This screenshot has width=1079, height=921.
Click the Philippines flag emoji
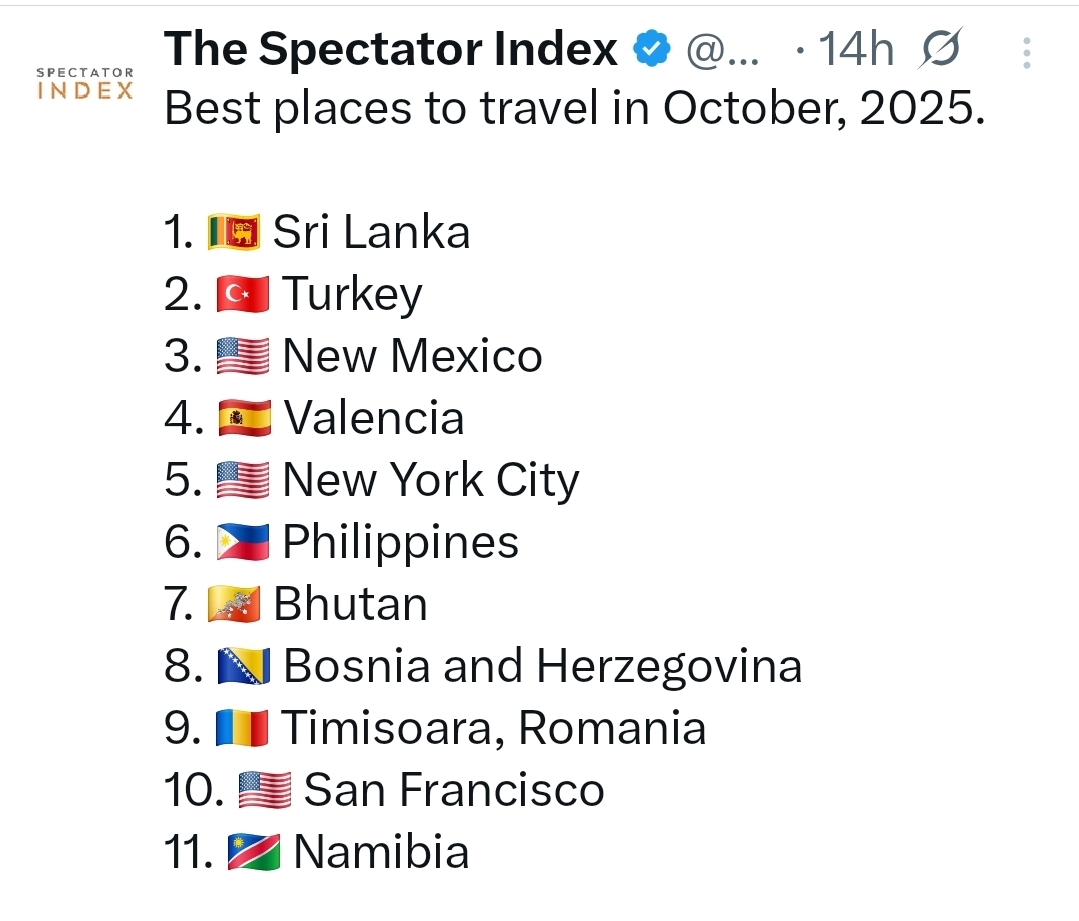point(243,543)
